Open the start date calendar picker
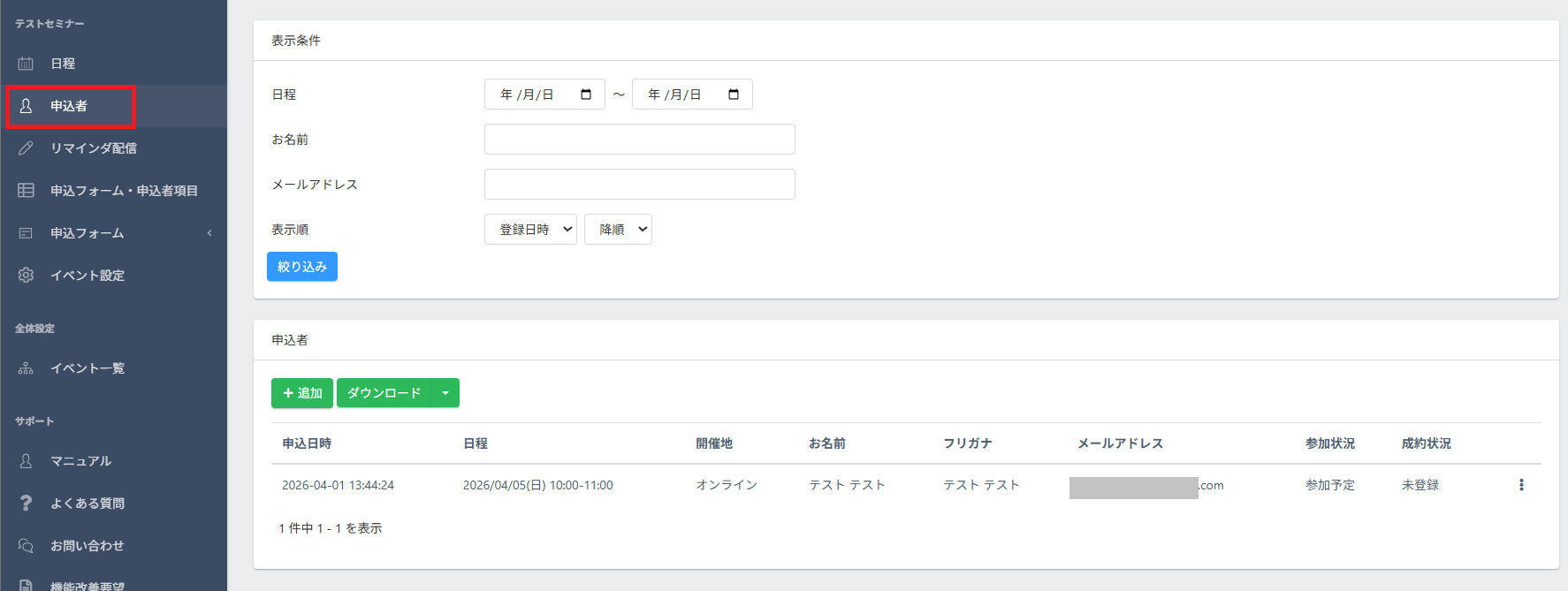 (x=586, y=95)
